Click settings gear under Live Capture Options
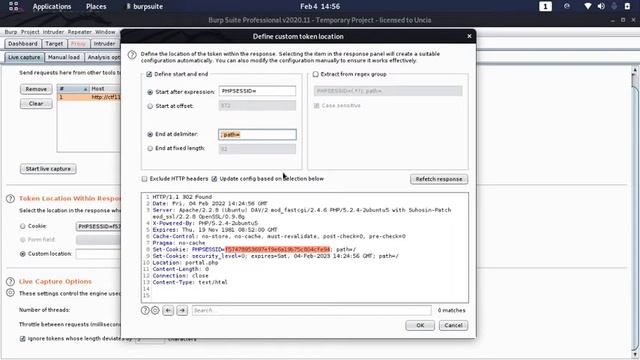This screenshot has height=360, width=640. pyautogui.click(x=10, y=293)
